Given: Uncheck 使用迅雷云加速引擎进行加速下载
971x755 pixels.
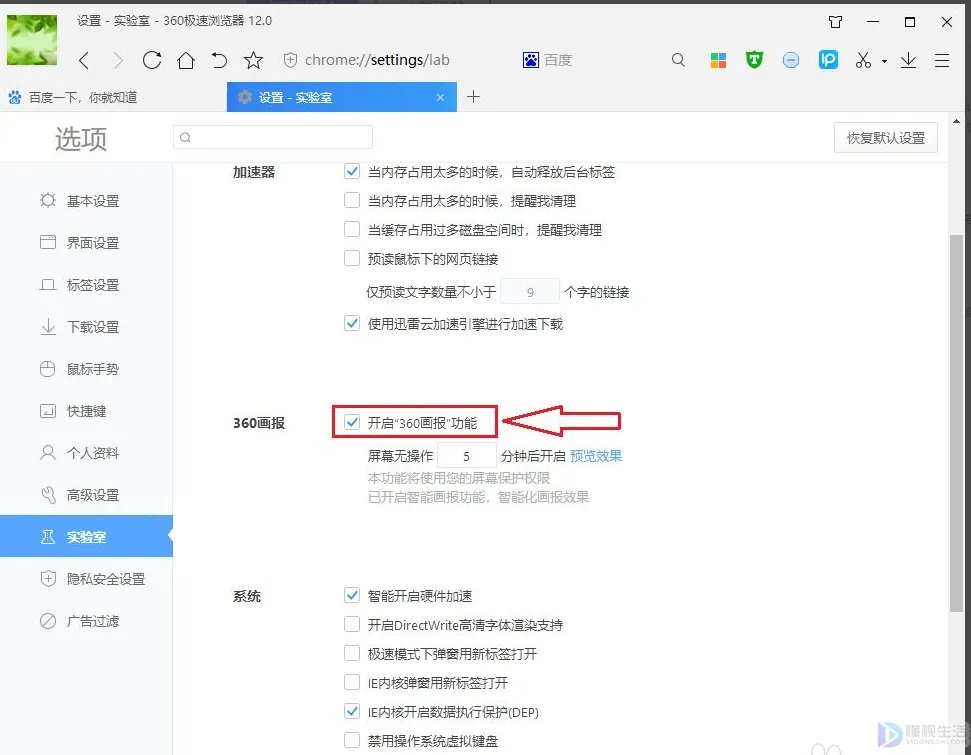Looking at the screenshot, I should pyautogui.click(x=352, y=323).
